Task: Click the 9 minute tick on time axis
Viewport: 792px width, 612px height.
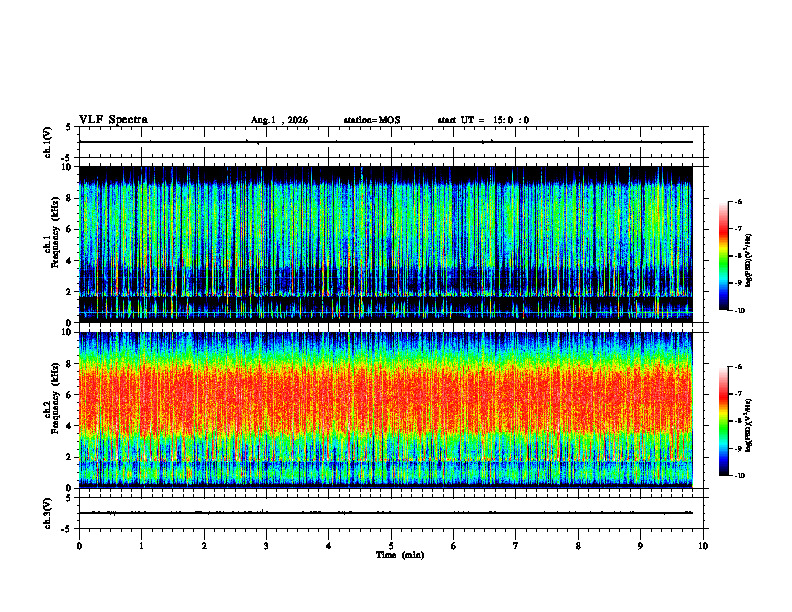Action: coord(640,546)
